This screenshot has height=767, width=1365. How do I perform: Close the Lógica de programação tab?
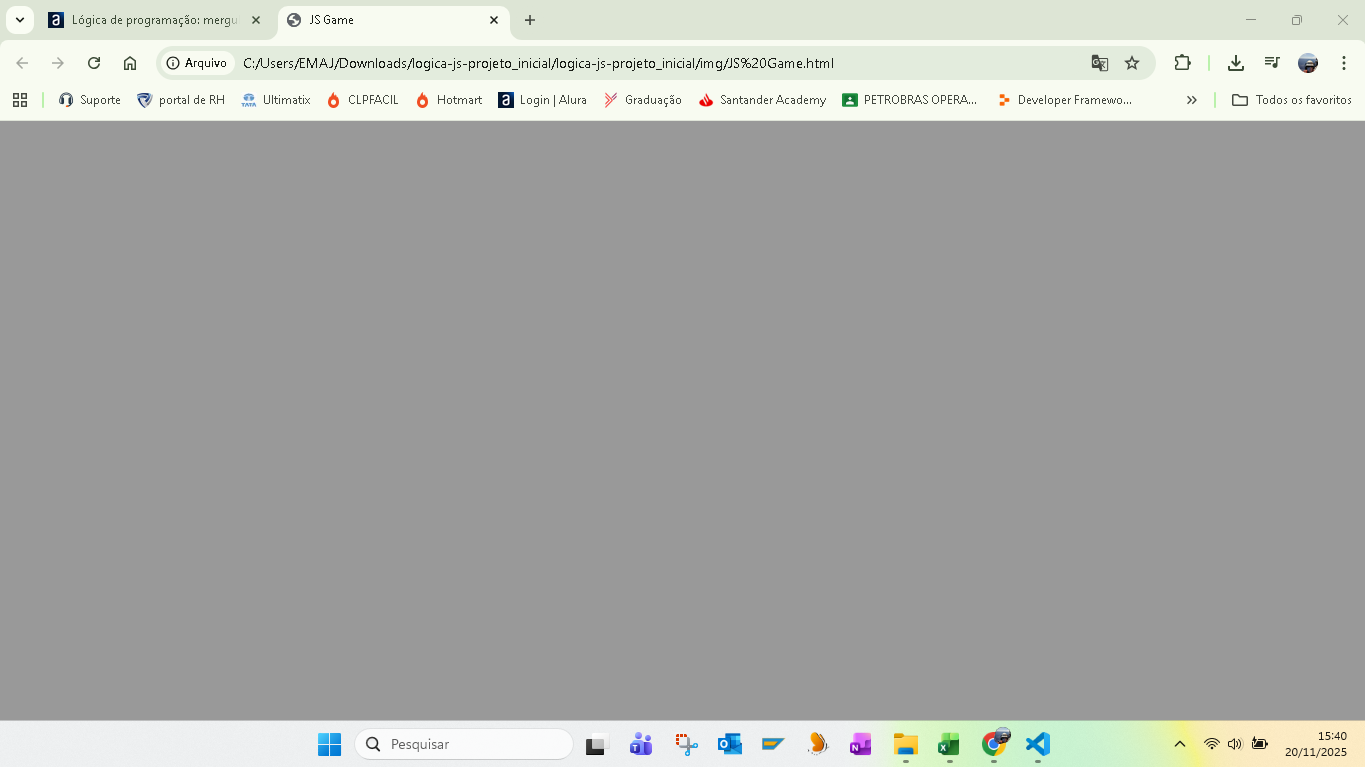[256, 20]
